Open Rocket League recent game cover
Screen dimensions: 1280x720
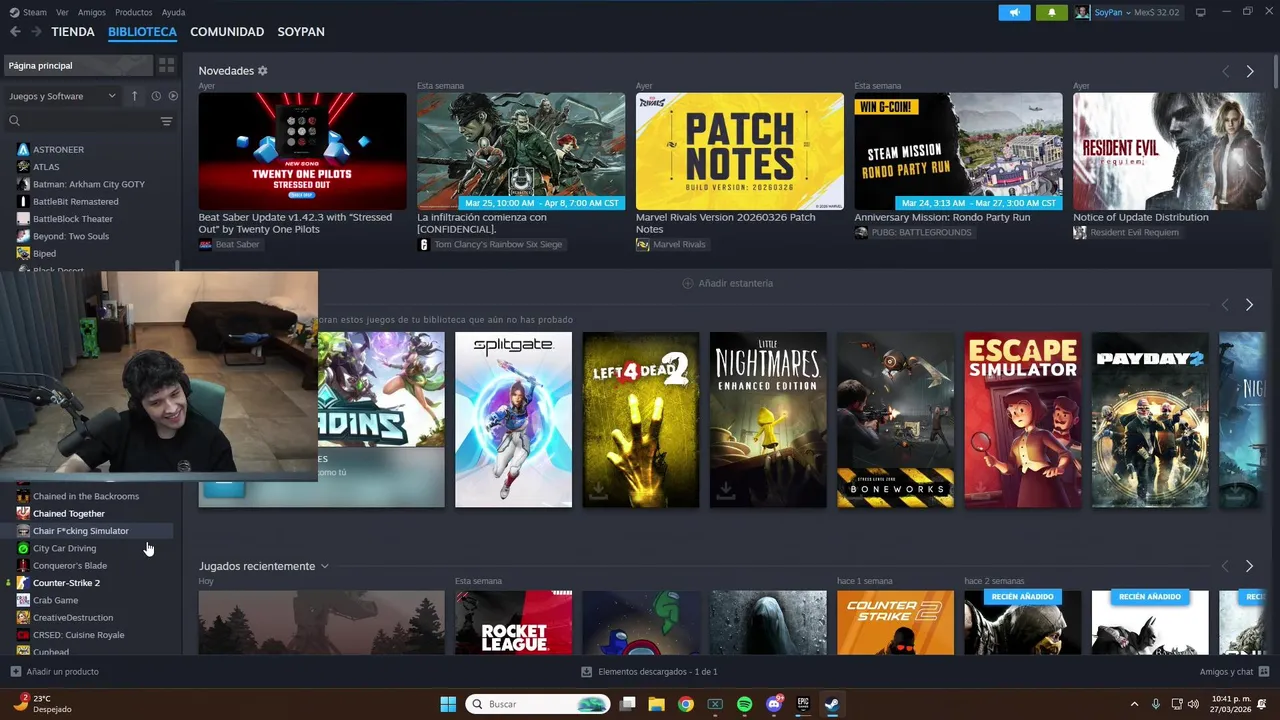[x=513, y=622]
